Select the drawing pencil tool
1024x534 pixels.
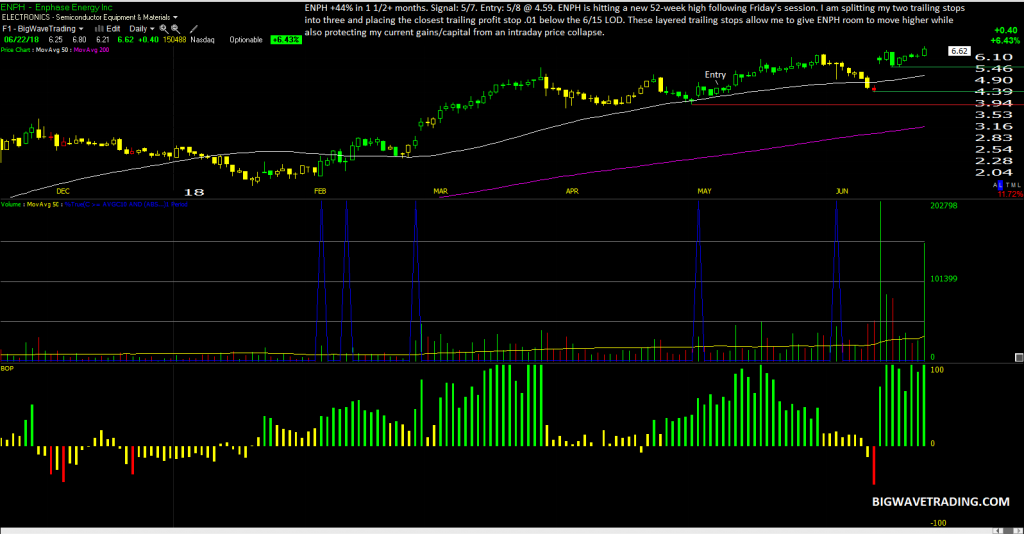193,29
